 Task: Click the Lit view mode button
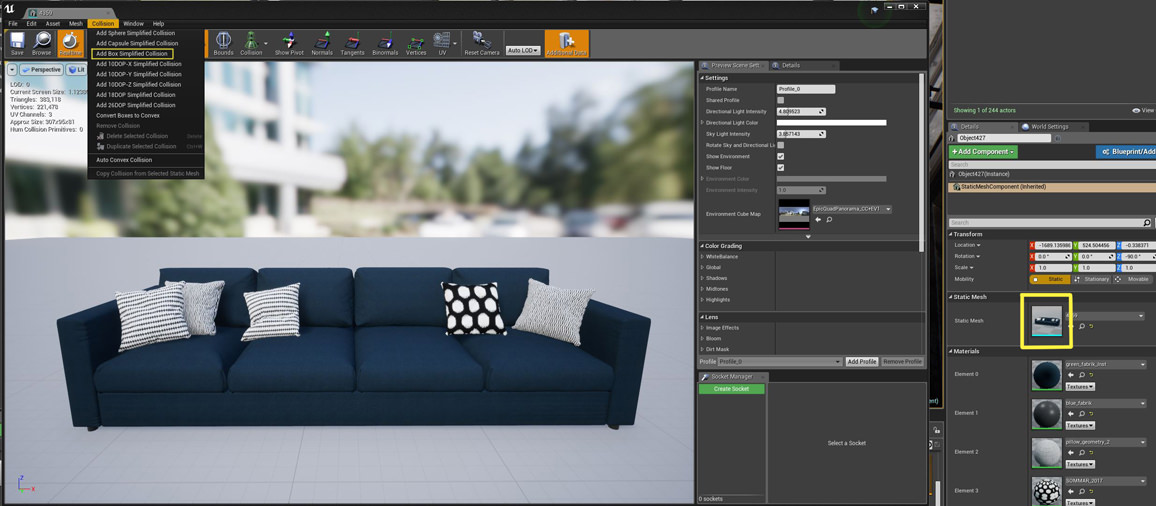pos(76,69)
